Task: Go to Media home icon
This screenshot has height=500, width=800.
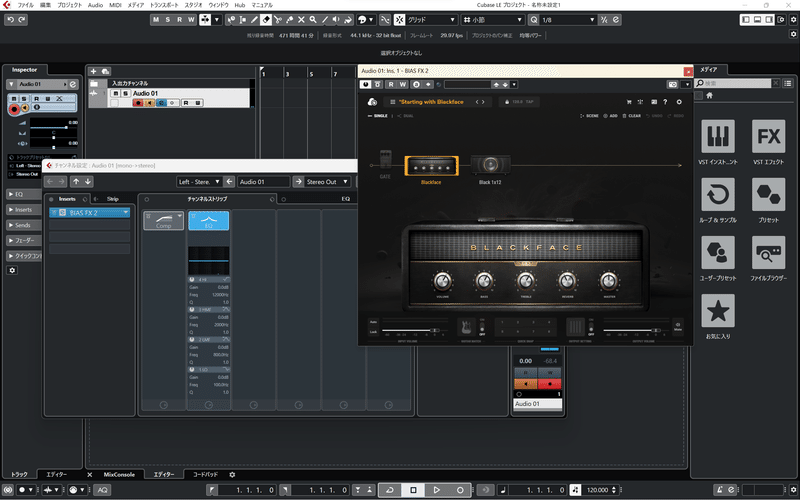Action: (709, 95)
